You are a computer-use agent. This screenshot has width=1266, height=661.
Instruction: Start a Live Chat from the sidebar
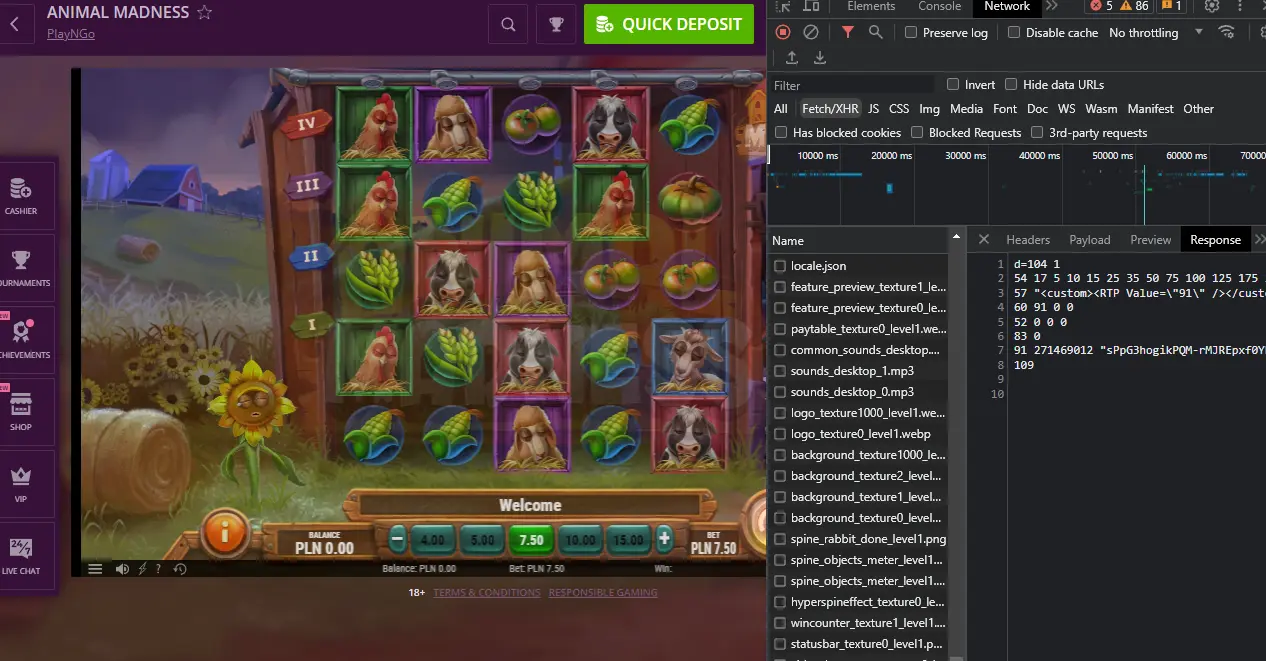pos(21,556)
